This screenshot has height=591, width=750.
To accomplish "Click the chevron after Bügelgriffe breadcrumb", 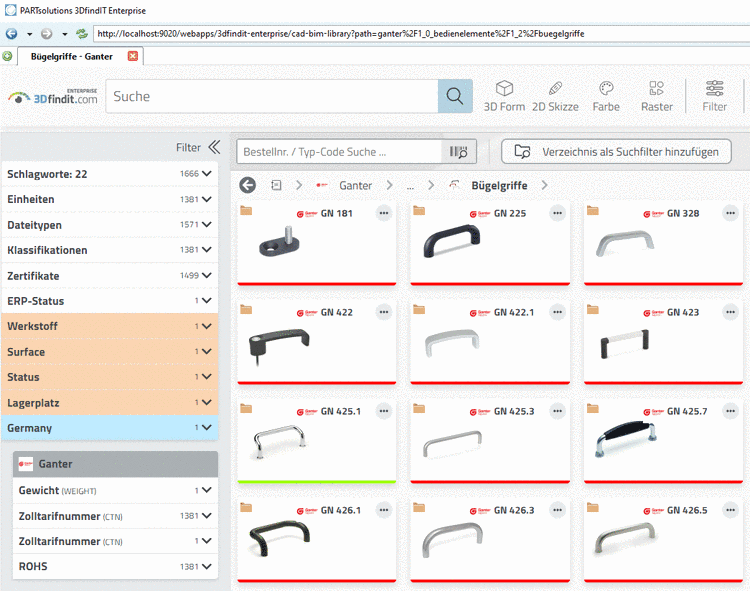I will [x=544, y=185].
